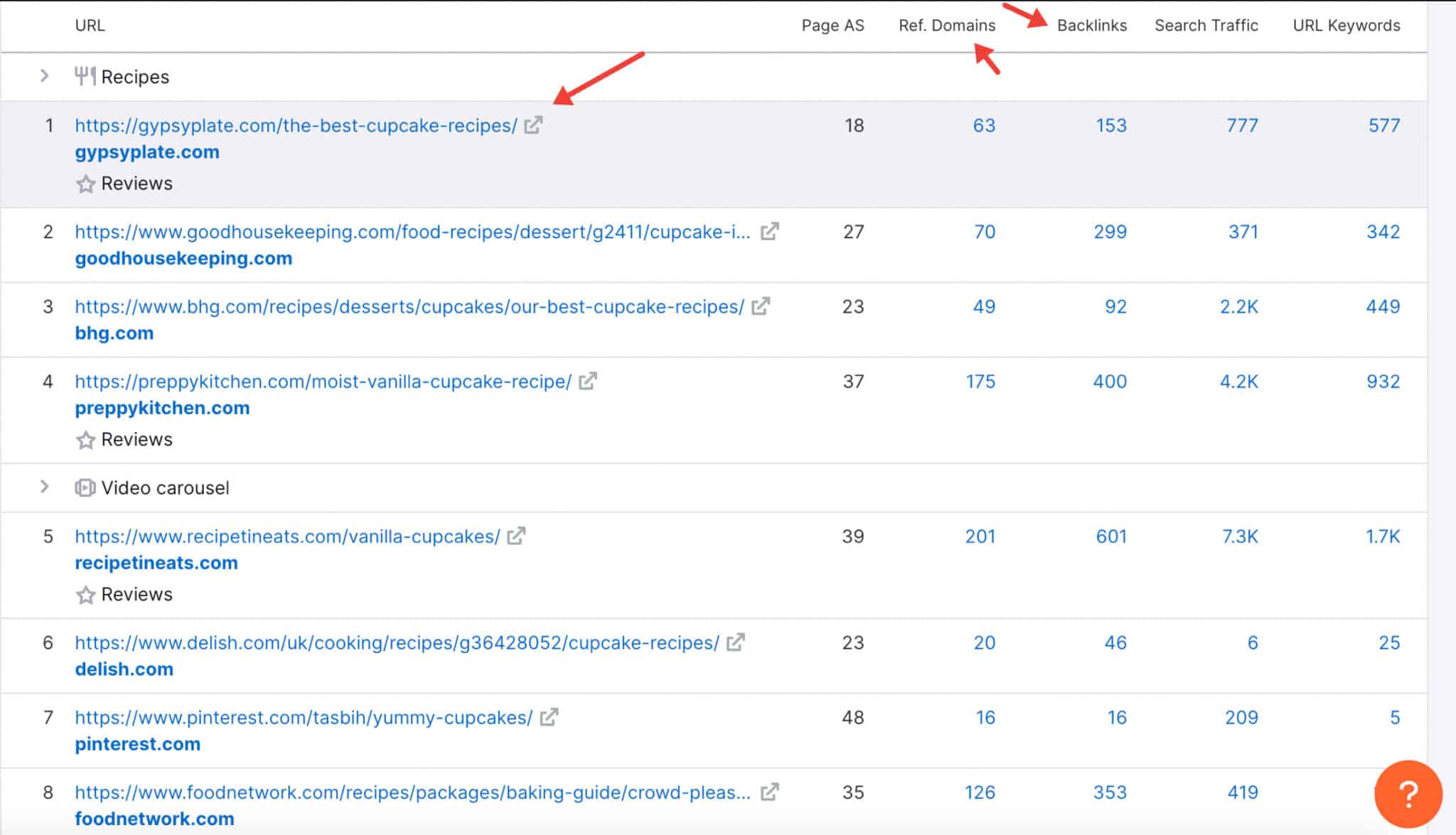Open the delish.com domain link
Viewport: 1456px width, 835px height.
coord(124,669)
